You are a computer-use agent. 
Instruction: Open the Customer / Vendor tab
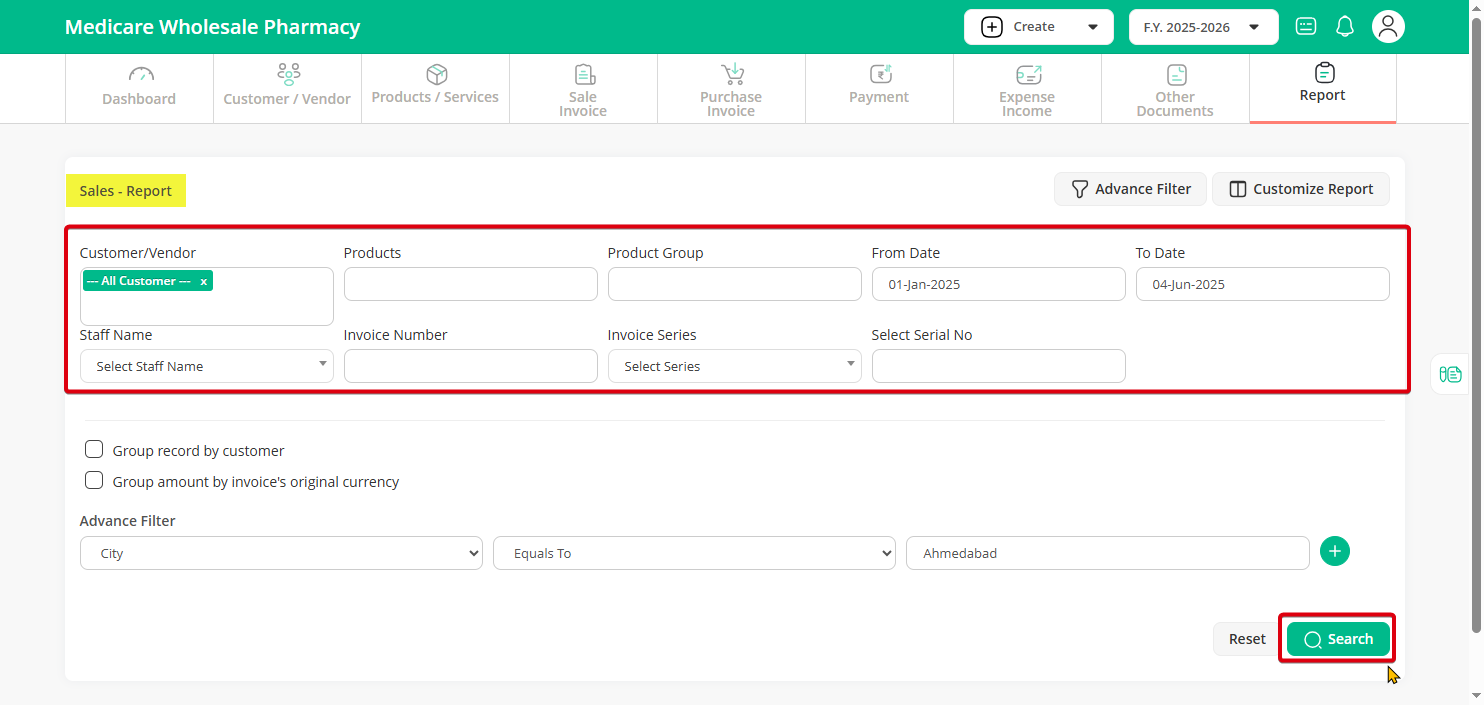coord(287,88)
